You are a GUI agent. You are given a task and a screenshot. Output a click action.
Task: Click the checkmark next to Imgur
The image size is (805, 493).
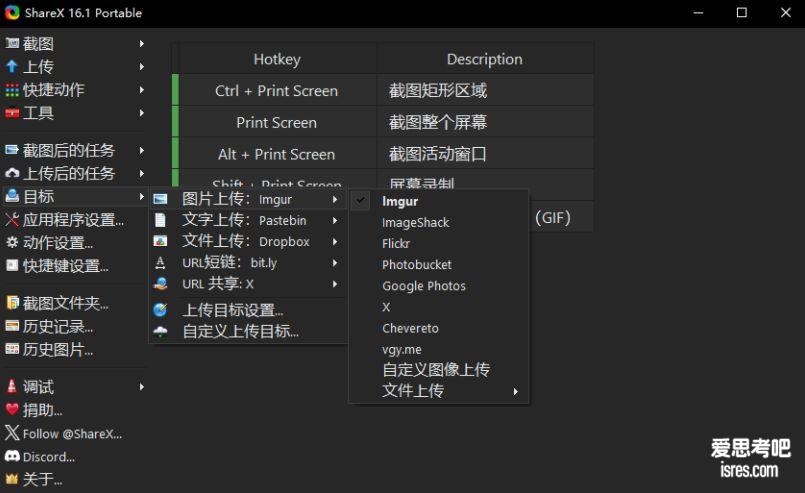click(361, 201)
